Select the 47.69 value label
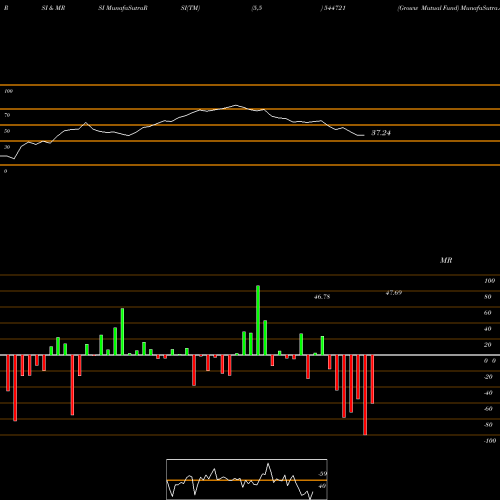Image resolution: width=500 pixels, height=500 pixels. pos(394,293)
